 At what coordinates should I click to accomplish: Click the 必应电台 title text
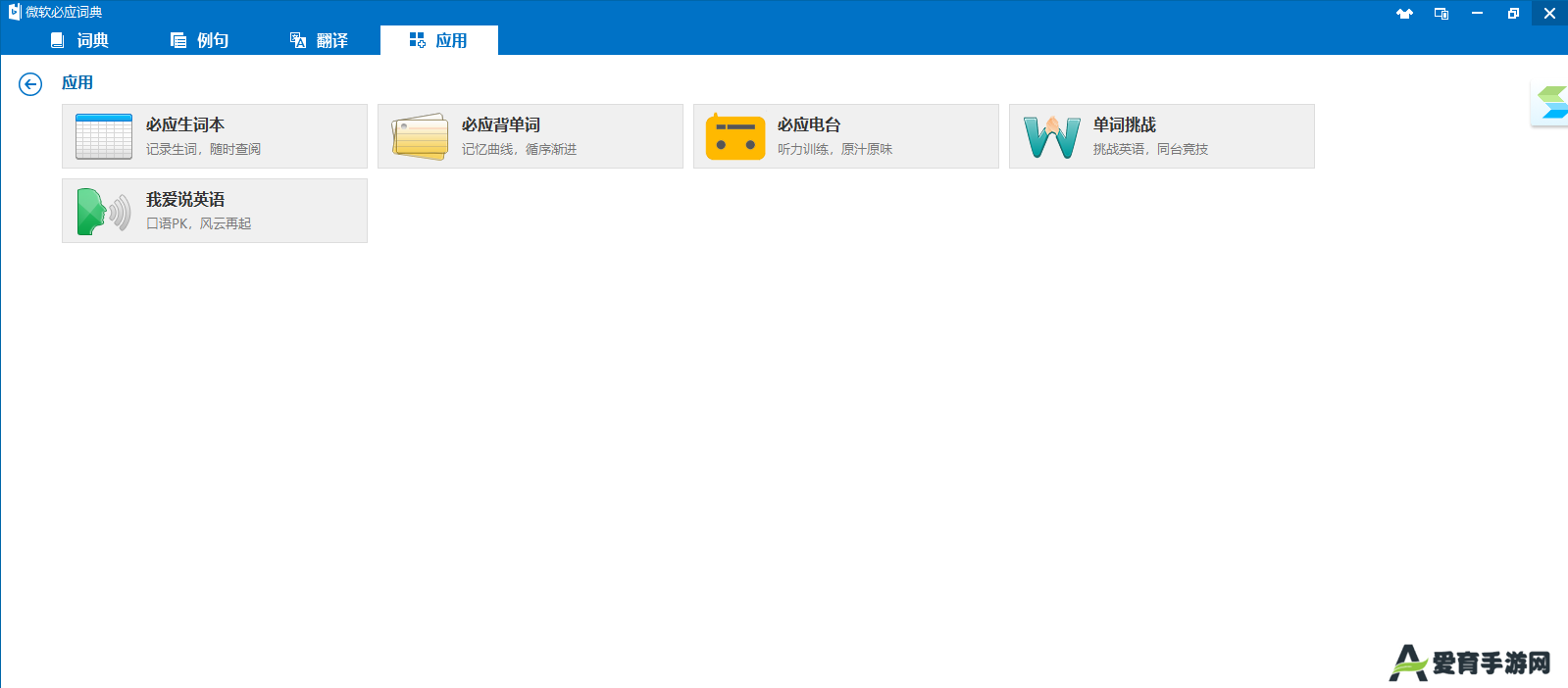point(809,124)
